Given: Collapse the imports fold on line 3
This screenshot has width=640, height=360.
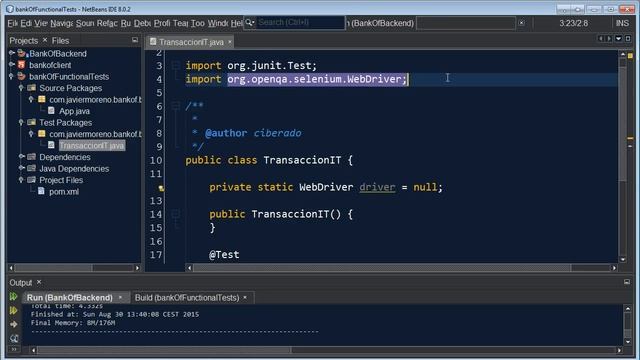Looking at the screenshot, I should pos(176,65).
